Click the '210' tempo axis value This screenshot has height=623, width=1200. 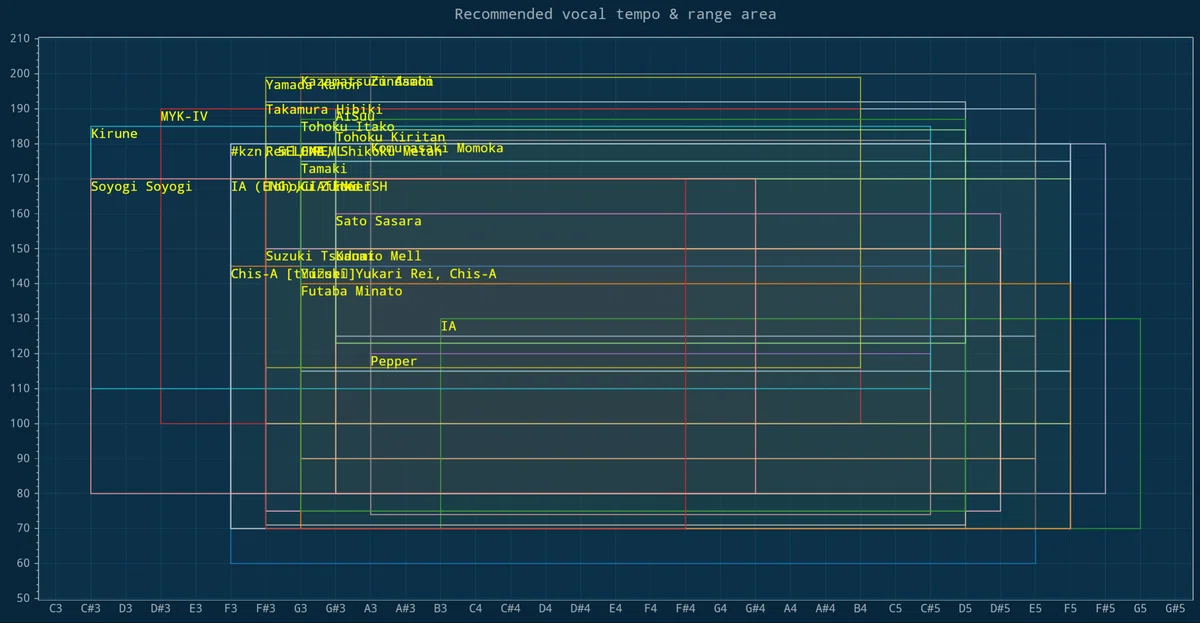pos(19,39)
